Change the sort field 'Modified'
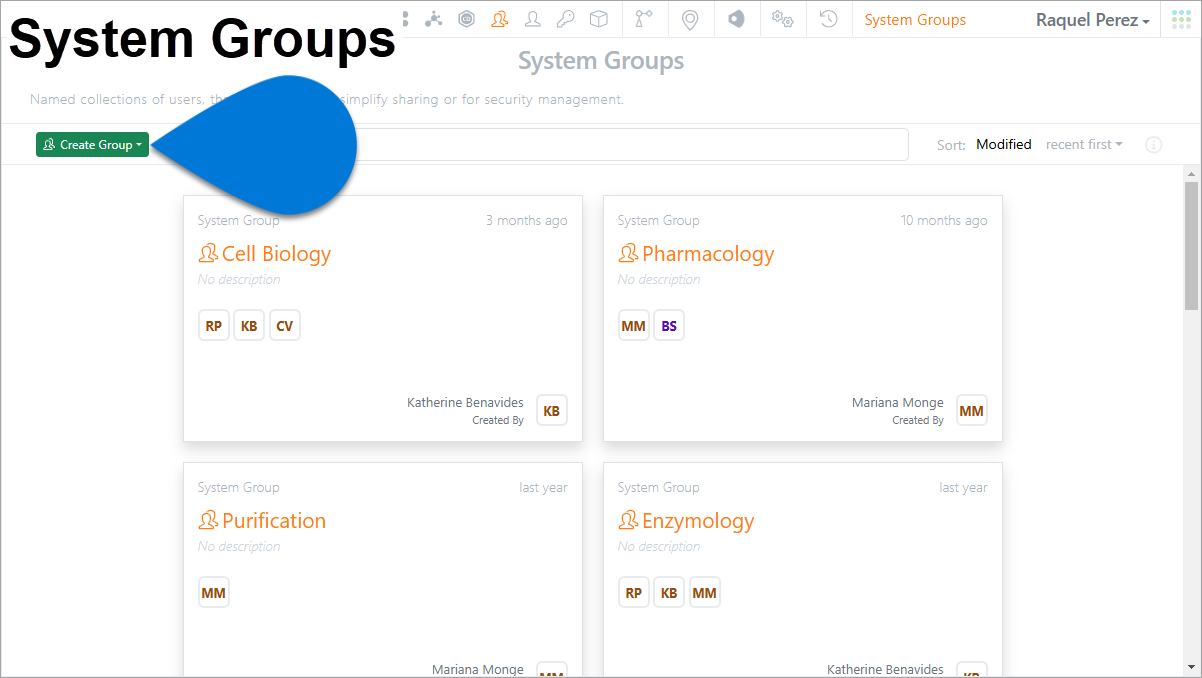1202x678 pixels. [1004, 145]
